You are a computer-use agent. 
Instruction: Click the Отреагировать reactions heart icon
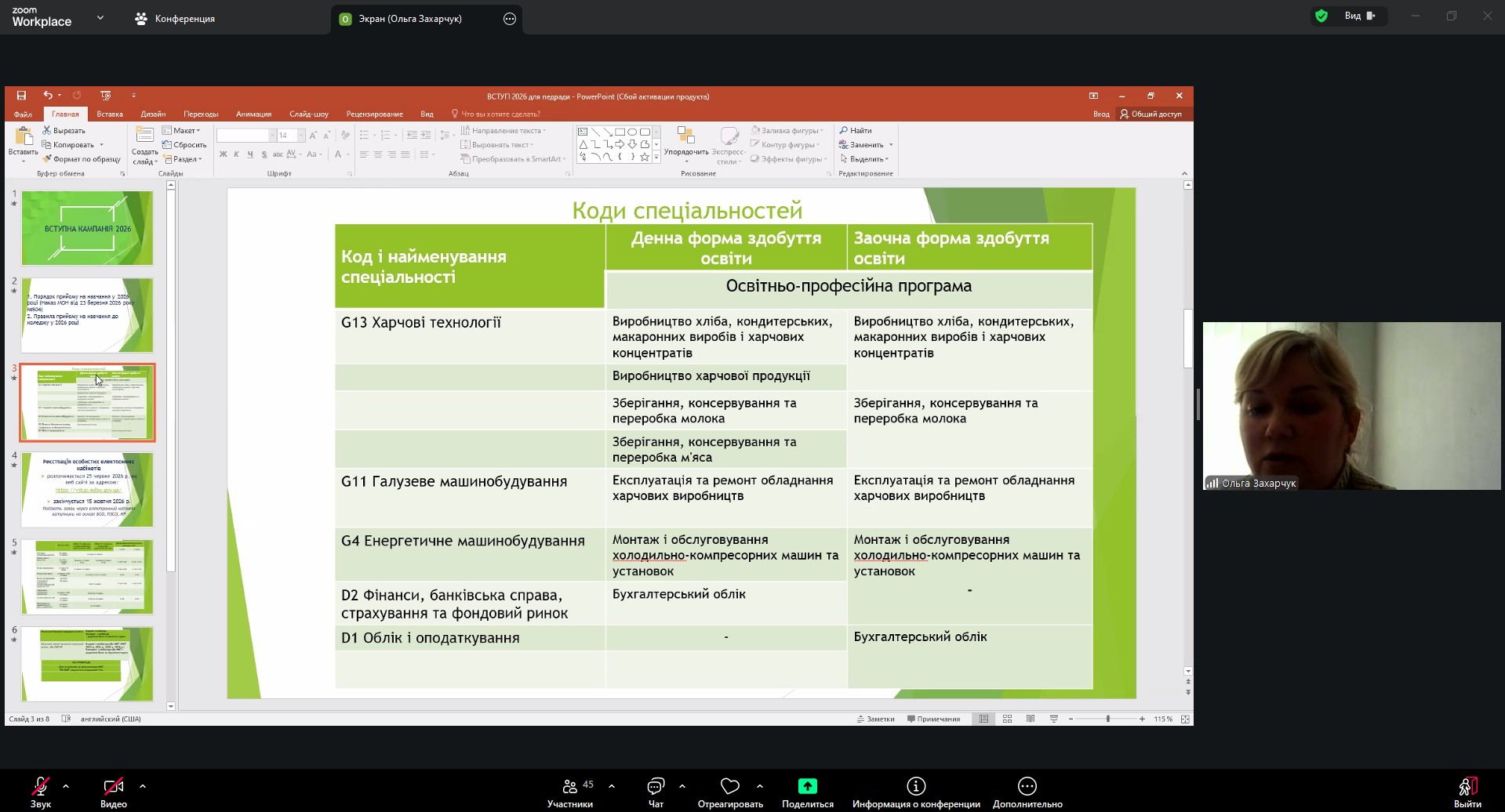(x=730, y=786)
